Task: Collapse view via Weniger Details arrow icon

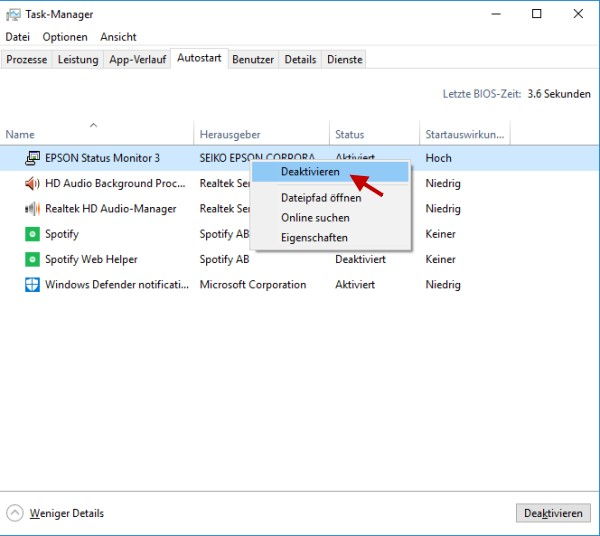Action: 15,513
